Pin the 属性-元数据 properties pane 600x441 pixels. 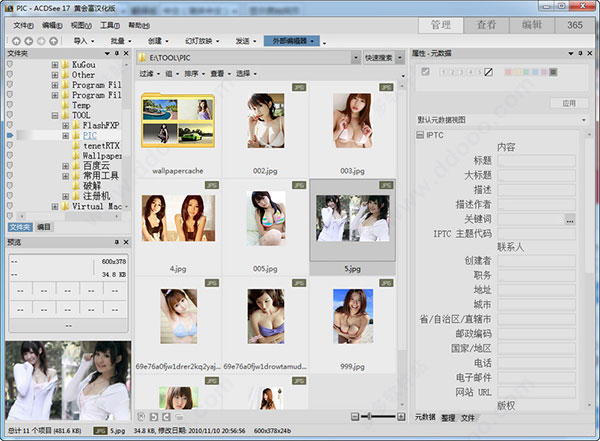pyautogui.click(x=580, y=53)
